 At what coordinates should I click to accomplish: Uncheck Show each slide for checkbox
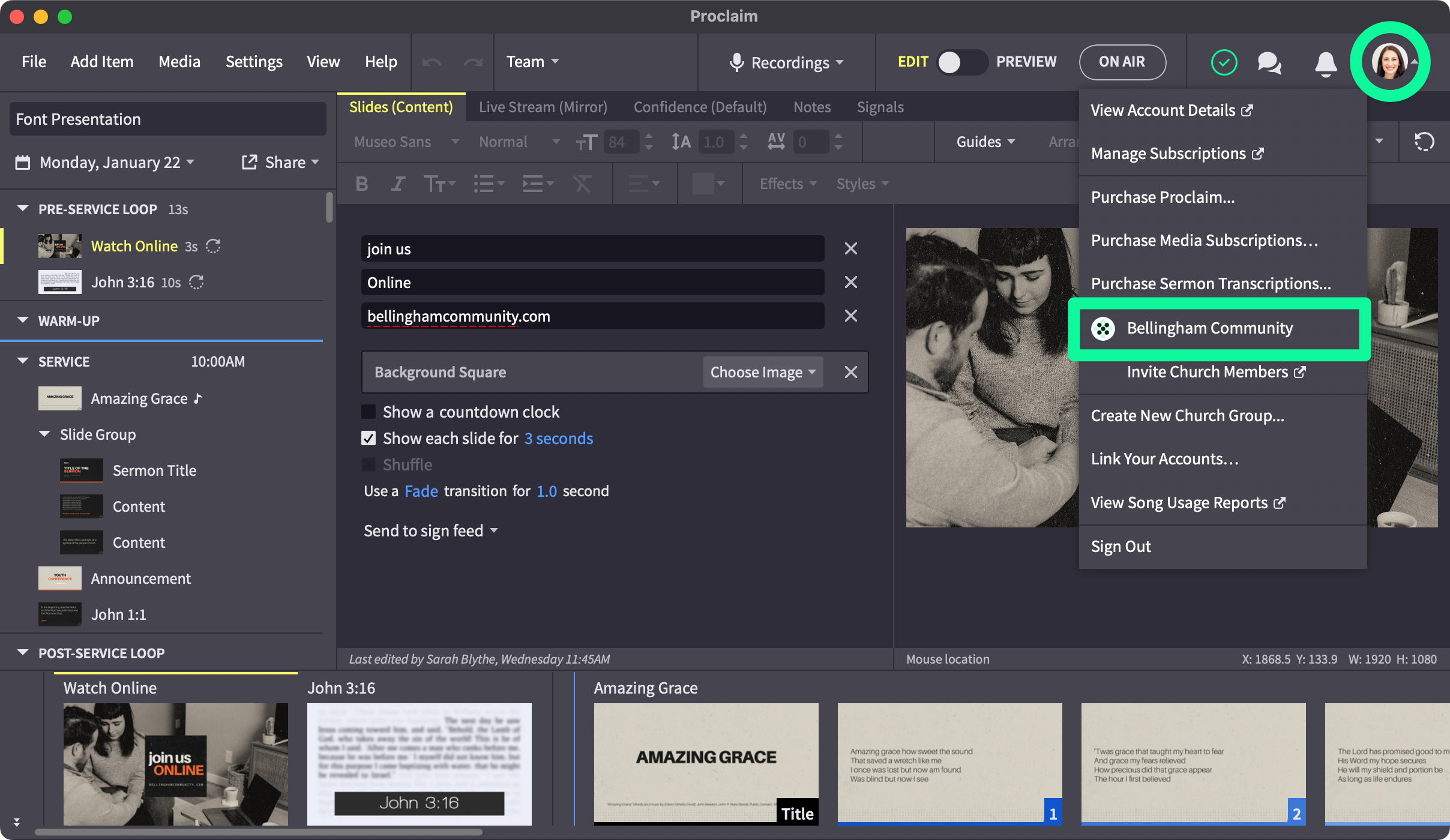pos(369,438)
